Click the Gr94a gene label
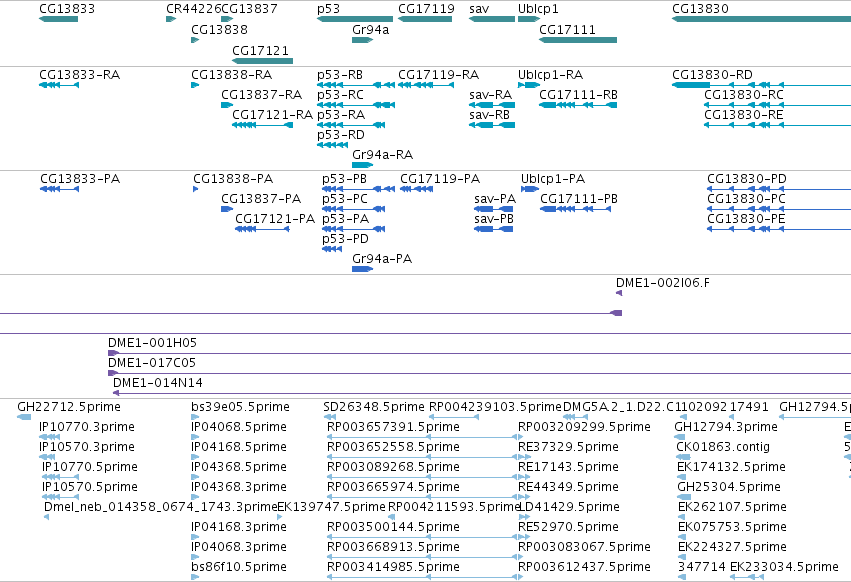This screenshot has width=851, height=582. click(x=371, y=29)
